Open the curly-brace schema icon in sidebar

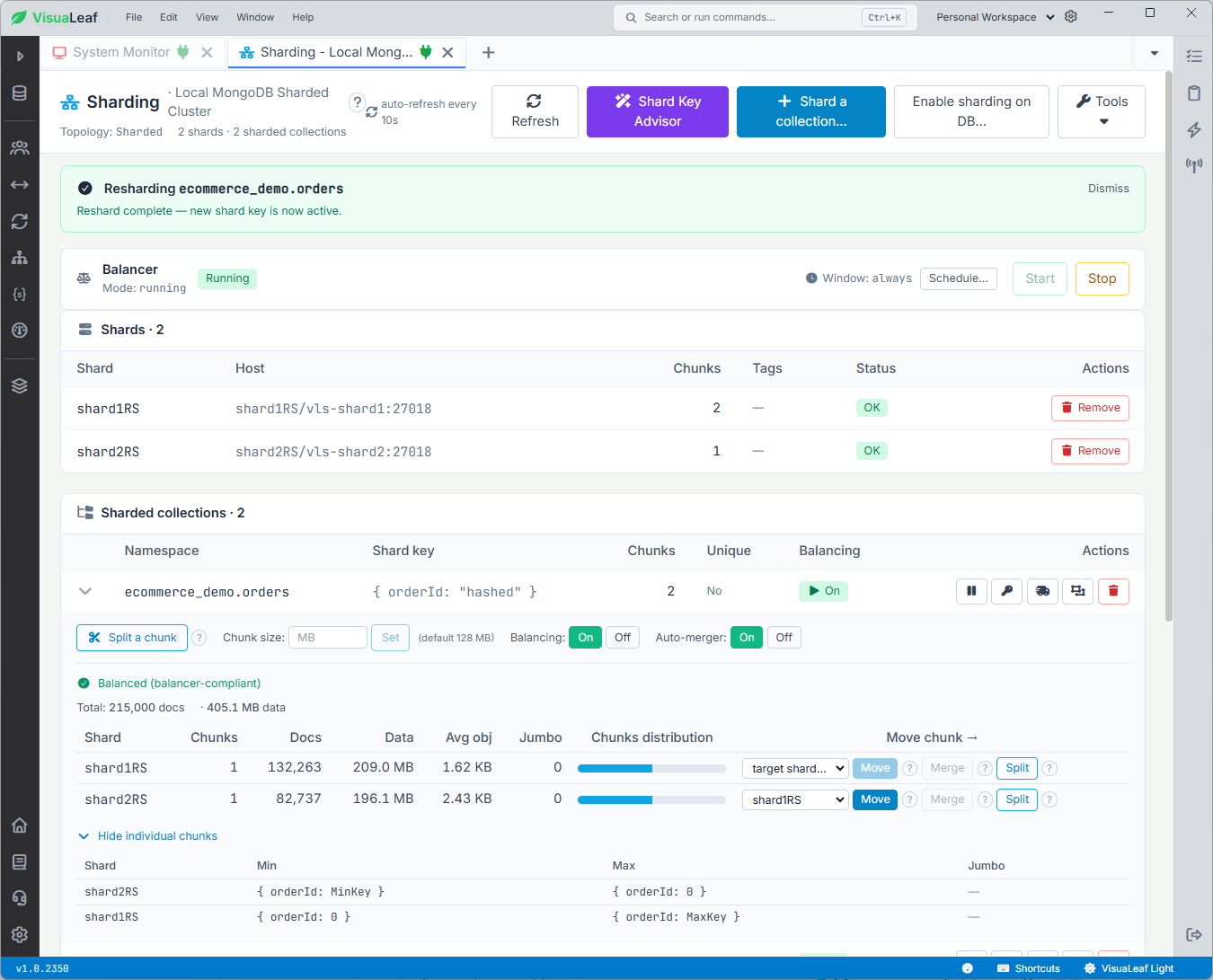tap(20, 294)
